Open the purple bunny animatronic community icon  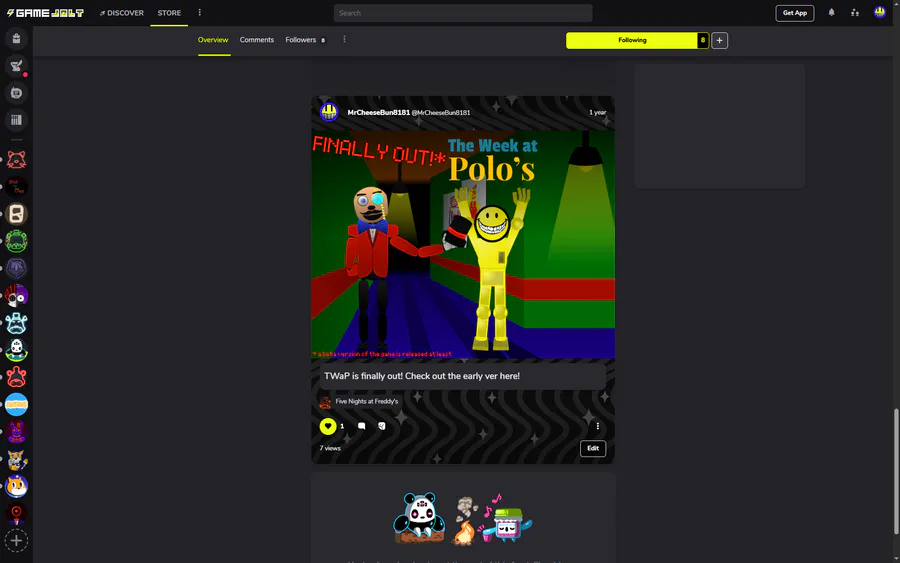[16, 432]
